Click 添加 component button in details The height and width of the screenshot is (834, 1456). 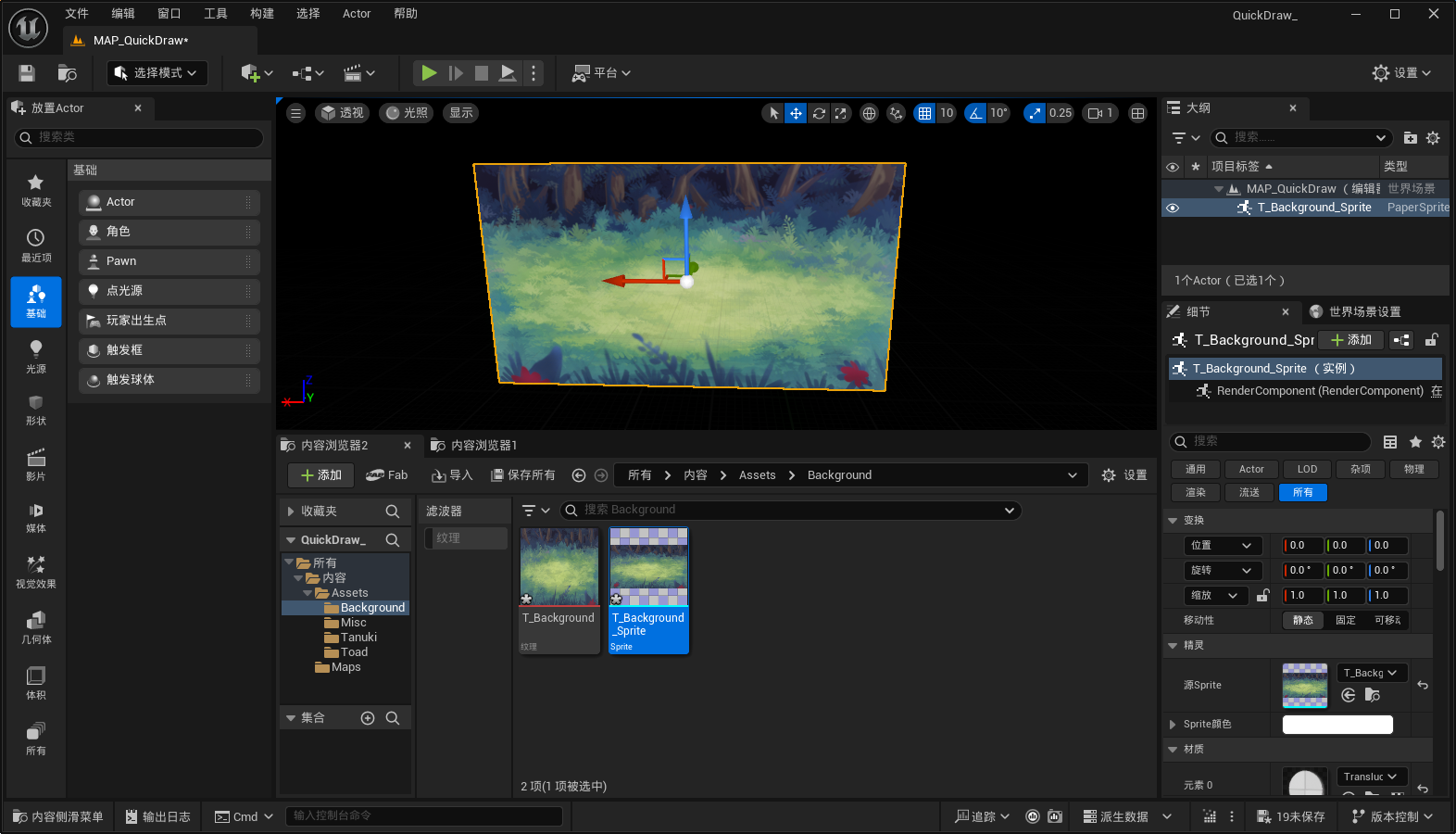[1351, 340]
